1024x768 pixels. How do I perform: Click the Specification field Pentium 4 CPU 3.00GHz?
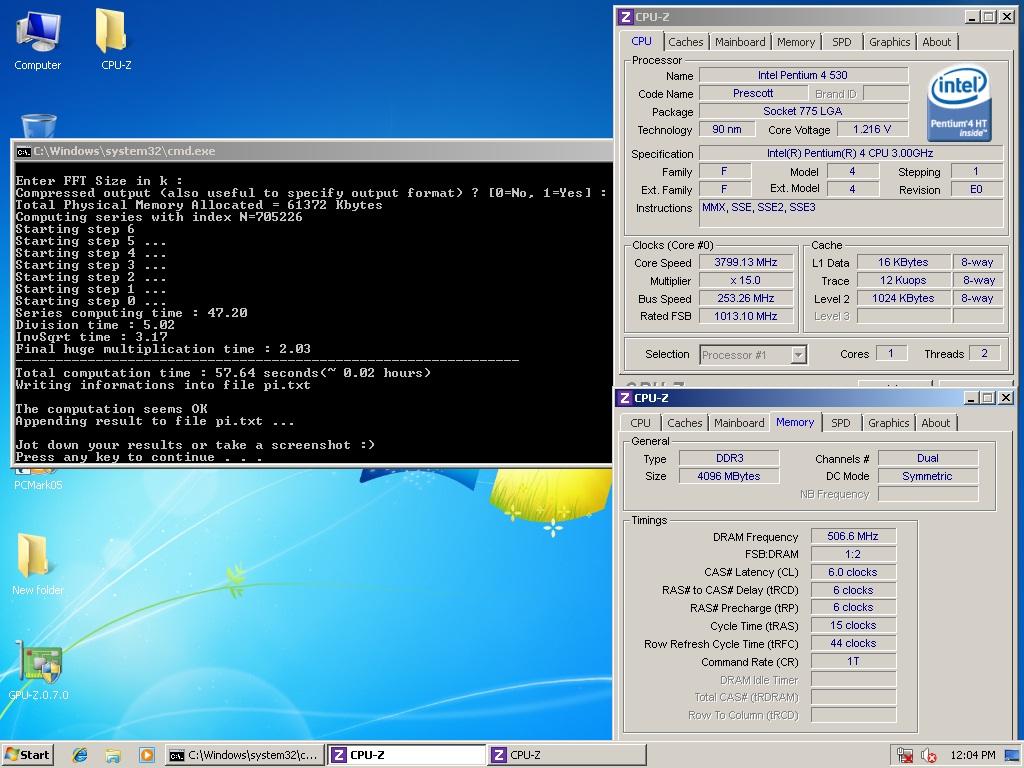pyautogui.click(x=850, y=153)
